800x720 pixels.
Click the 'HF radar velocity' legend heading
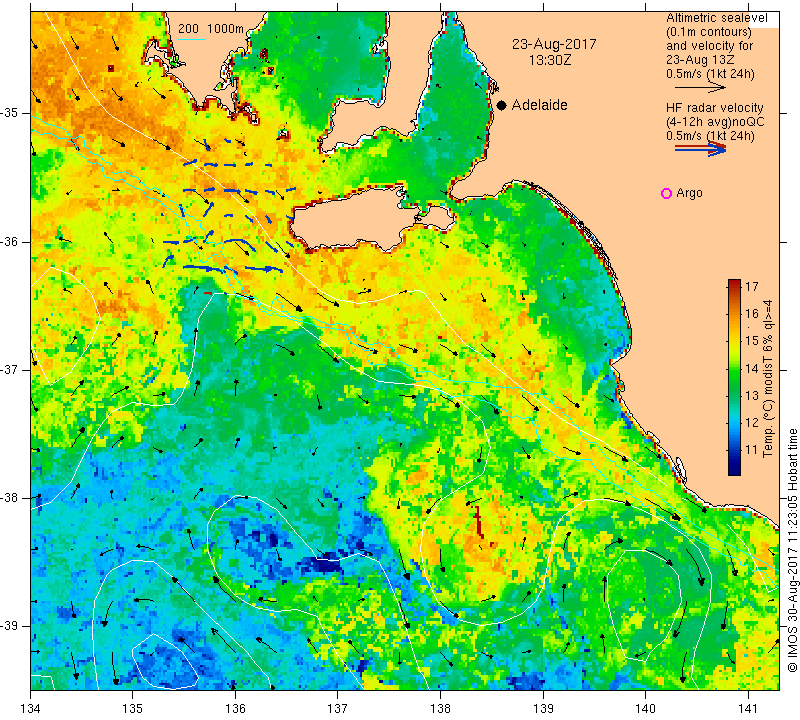coord(714,108)
